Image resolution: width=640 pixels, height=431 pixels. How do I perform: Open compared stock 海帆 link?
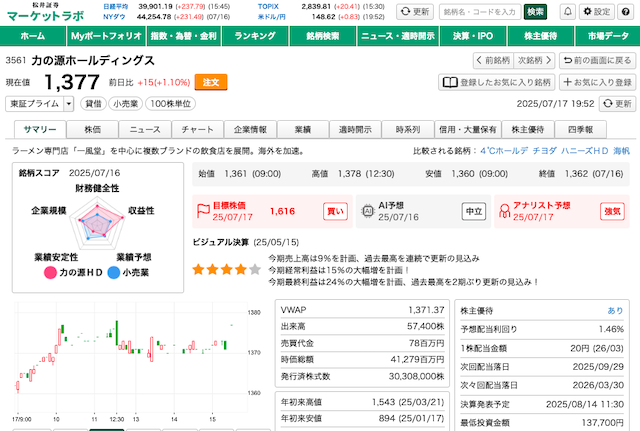coord(622,151)
